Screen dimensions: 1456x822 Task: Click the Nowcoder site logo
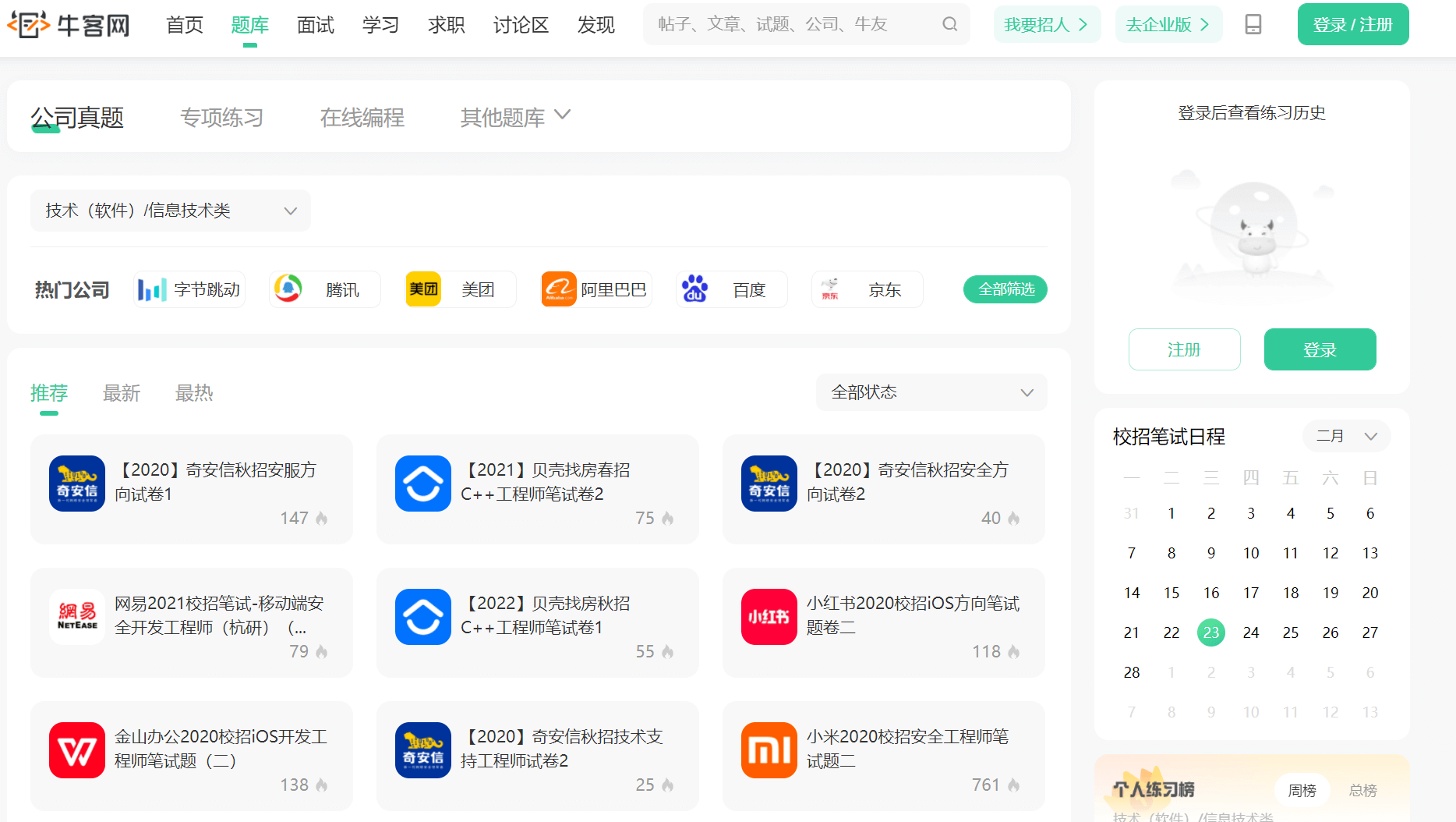pyautogui.click(x=69, y=25)
